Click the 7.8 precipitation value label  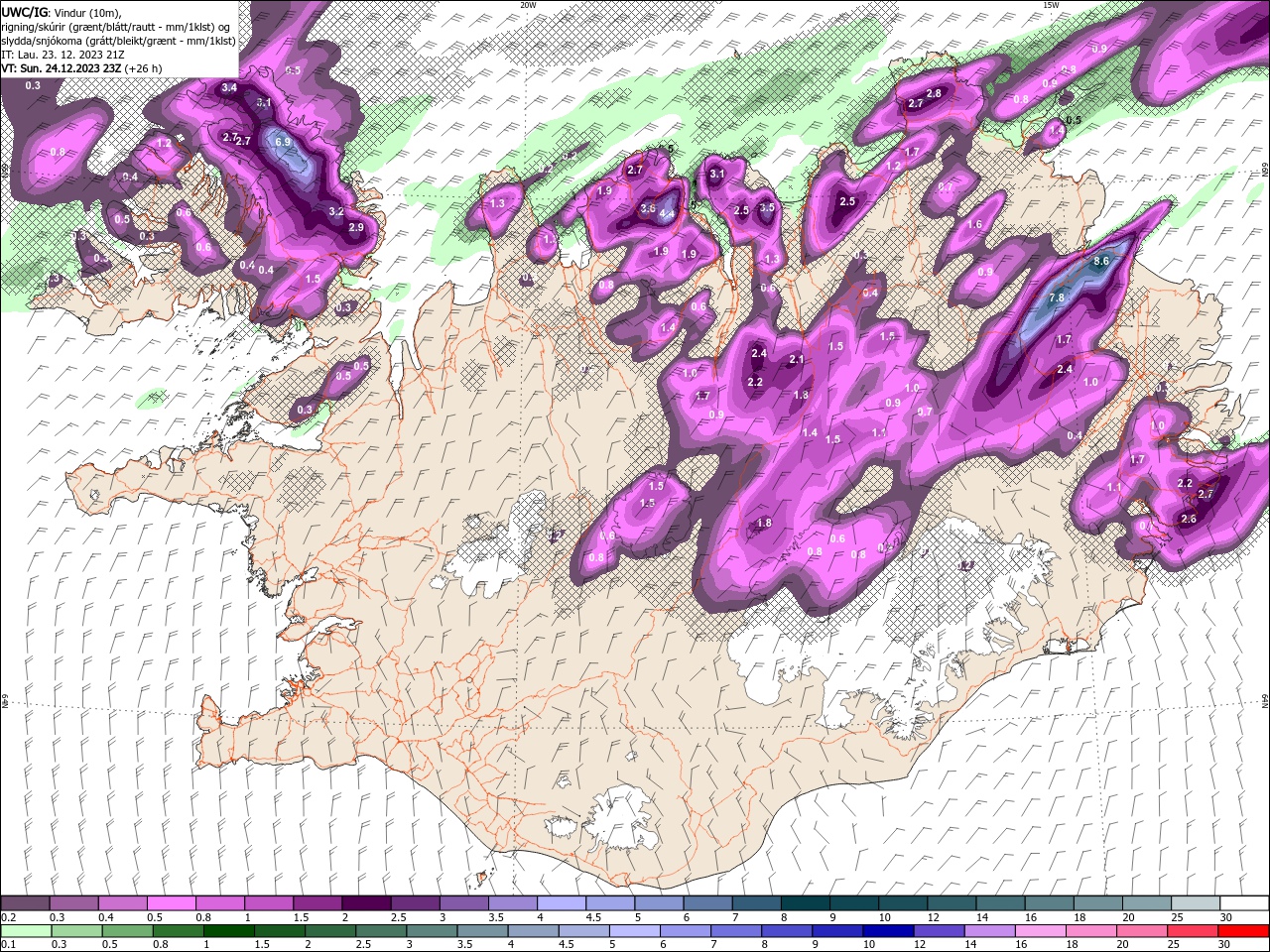coord(1057,297)
